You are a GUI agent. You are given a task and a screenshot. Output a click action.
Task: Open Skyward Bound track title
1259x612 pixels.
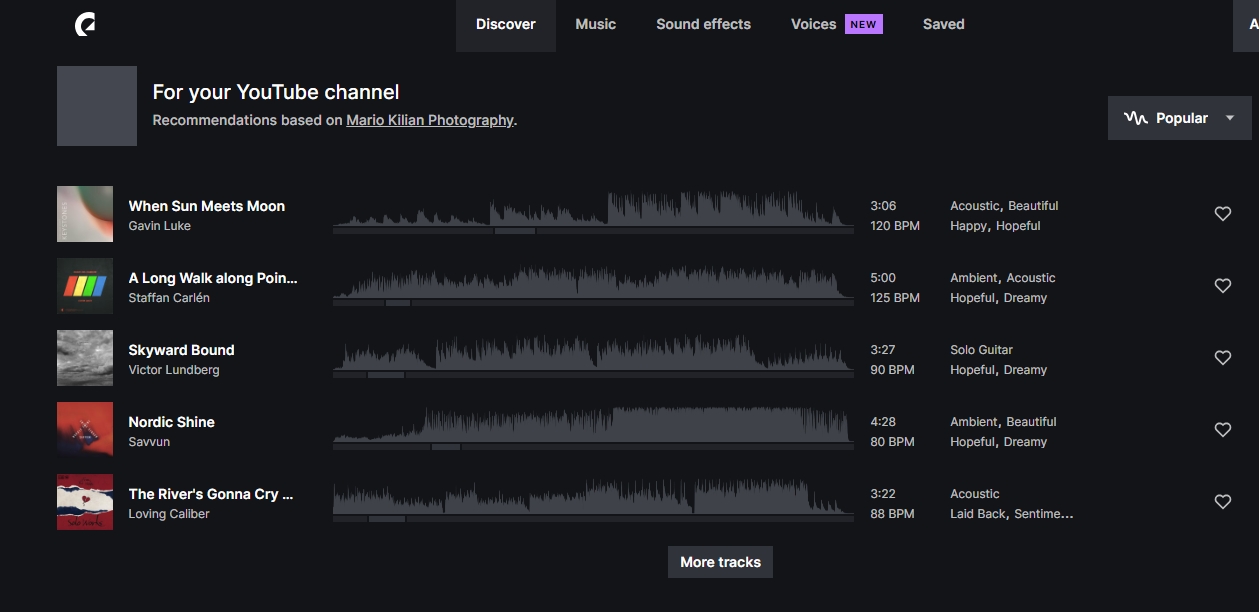pyautogui.click(x=181, y=350)
